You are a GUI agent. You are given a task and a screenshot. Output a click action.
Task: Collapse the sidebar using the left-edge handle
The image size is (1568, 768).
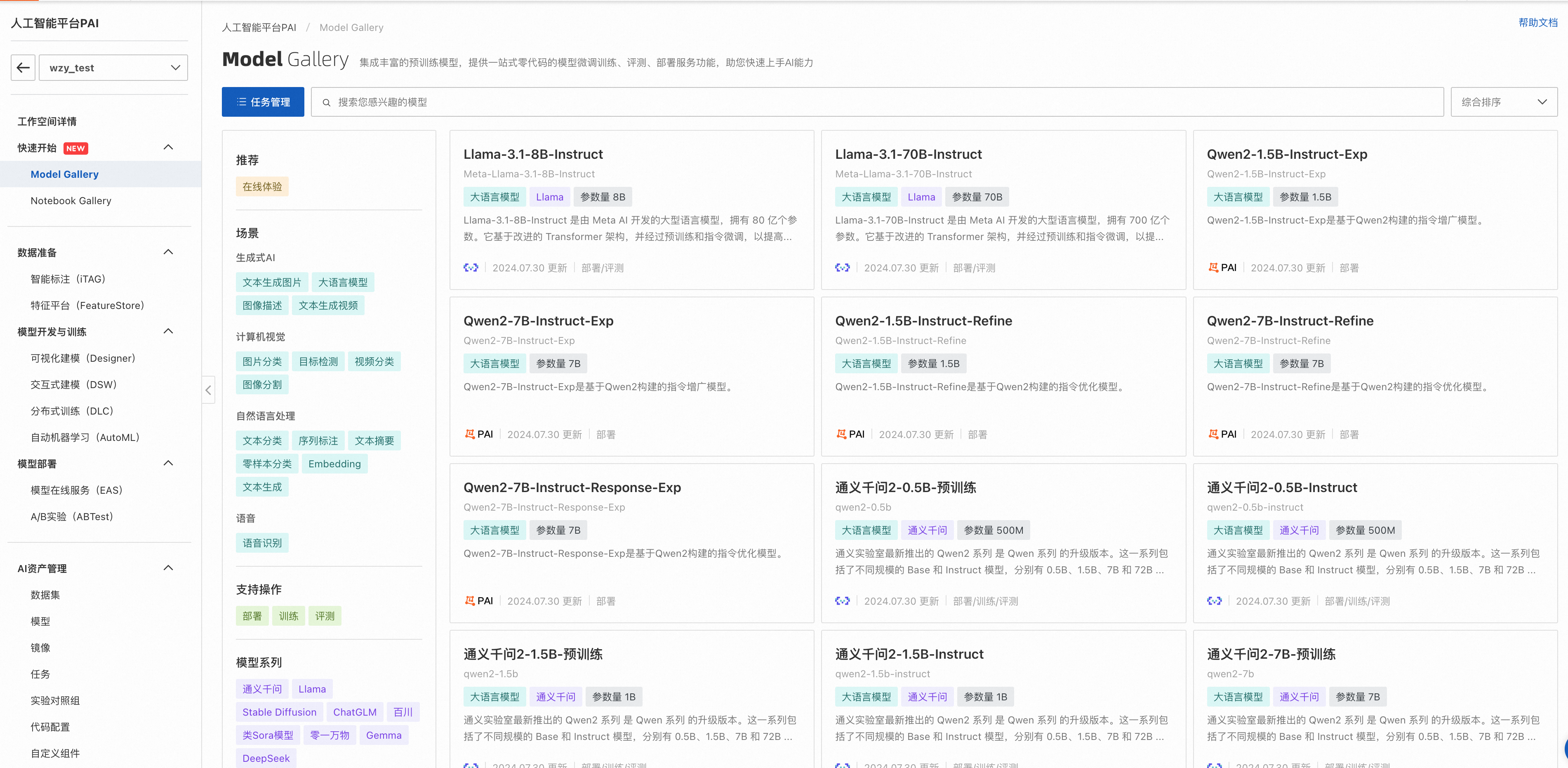click(x=208, y=390)
